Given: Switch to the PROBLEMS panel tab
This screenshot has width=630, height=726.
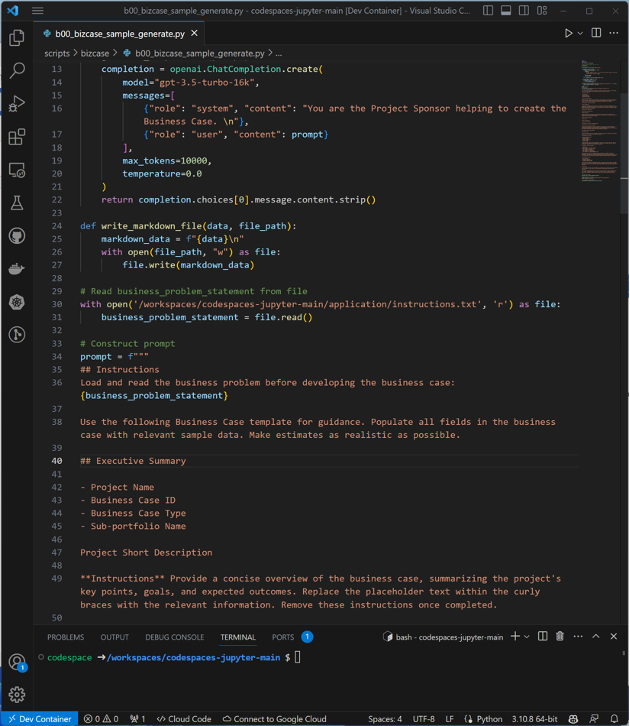Looking at the screenshot, I should tap(66, 637).
